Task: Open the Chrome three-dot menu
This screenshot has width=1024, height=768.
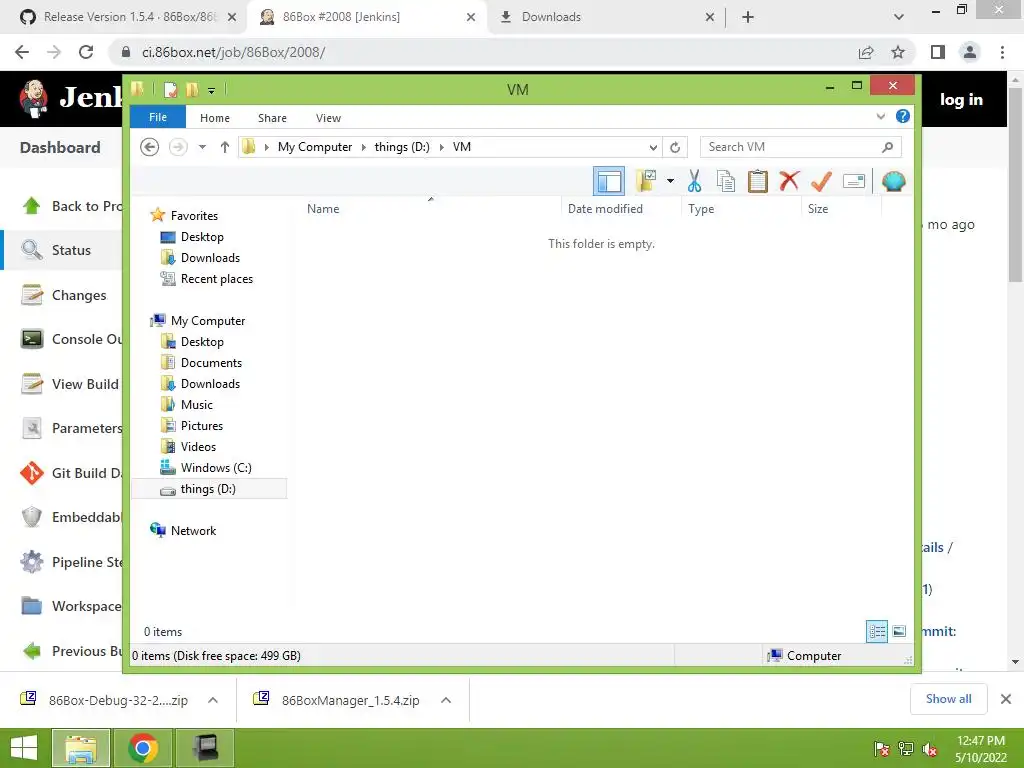Action: 1002,52
